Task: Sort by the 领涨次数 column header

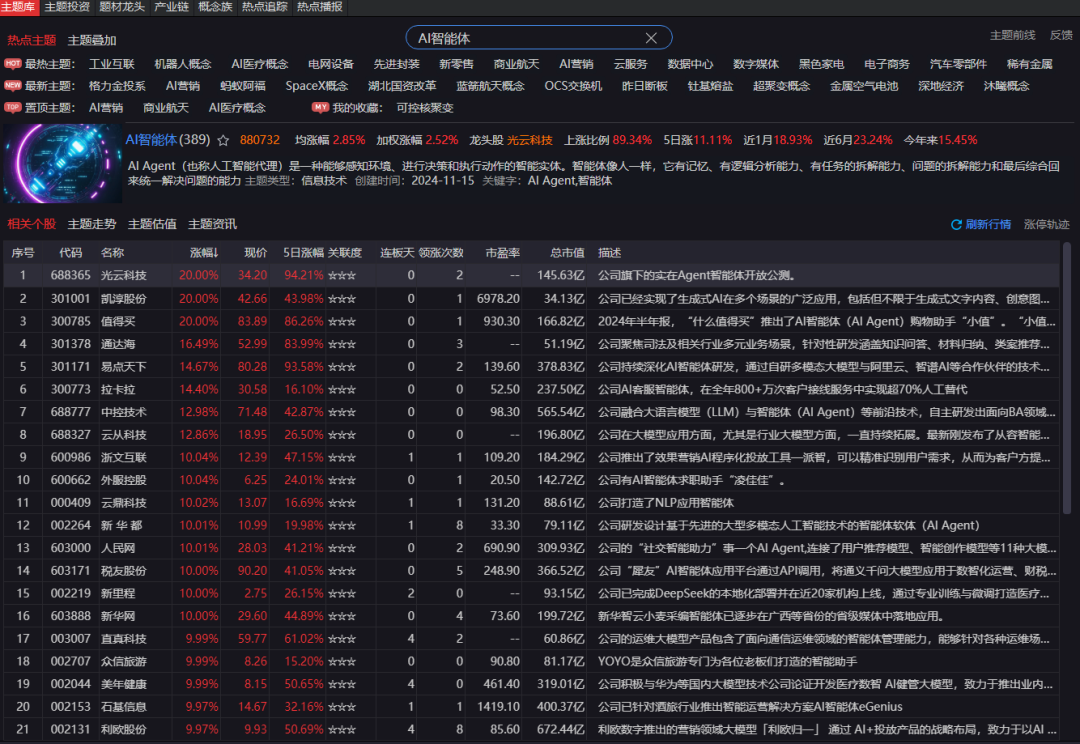Action: pos(441,253)
